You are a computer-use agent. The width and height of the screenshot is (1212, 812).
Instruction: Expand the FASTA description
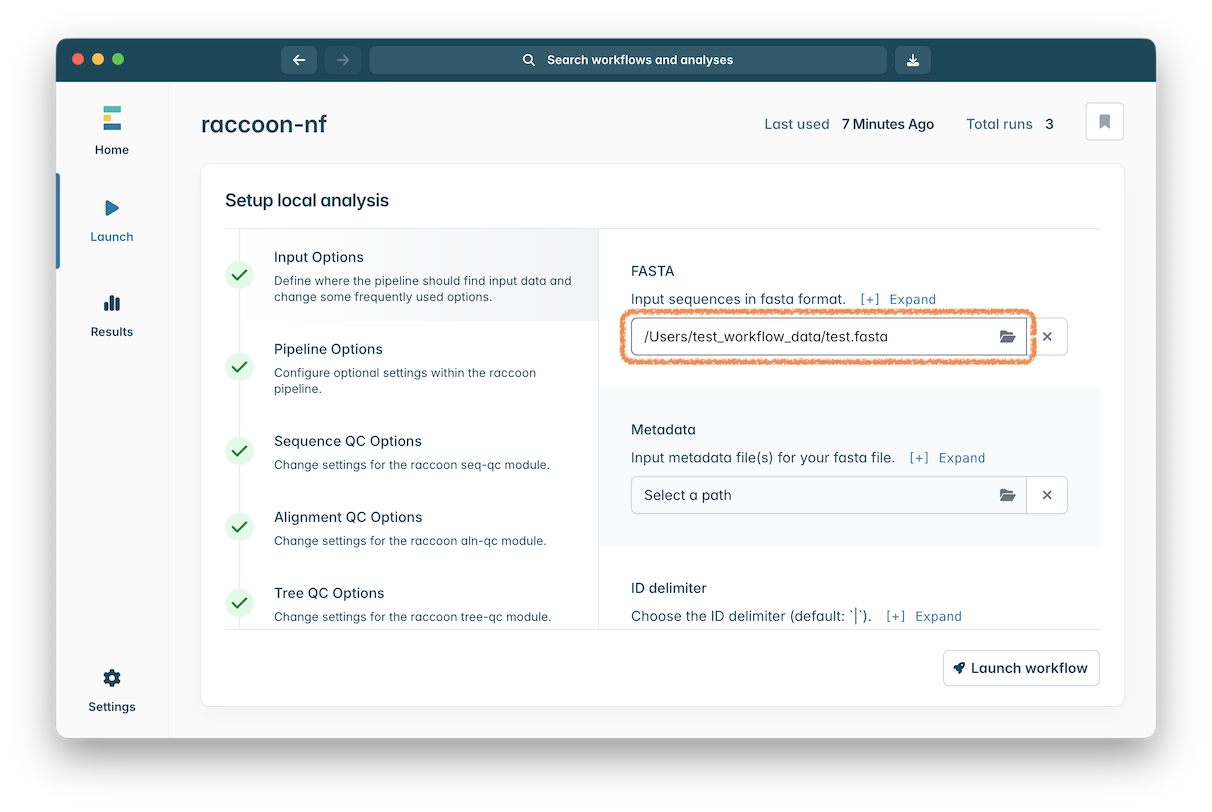click(898, 299)
